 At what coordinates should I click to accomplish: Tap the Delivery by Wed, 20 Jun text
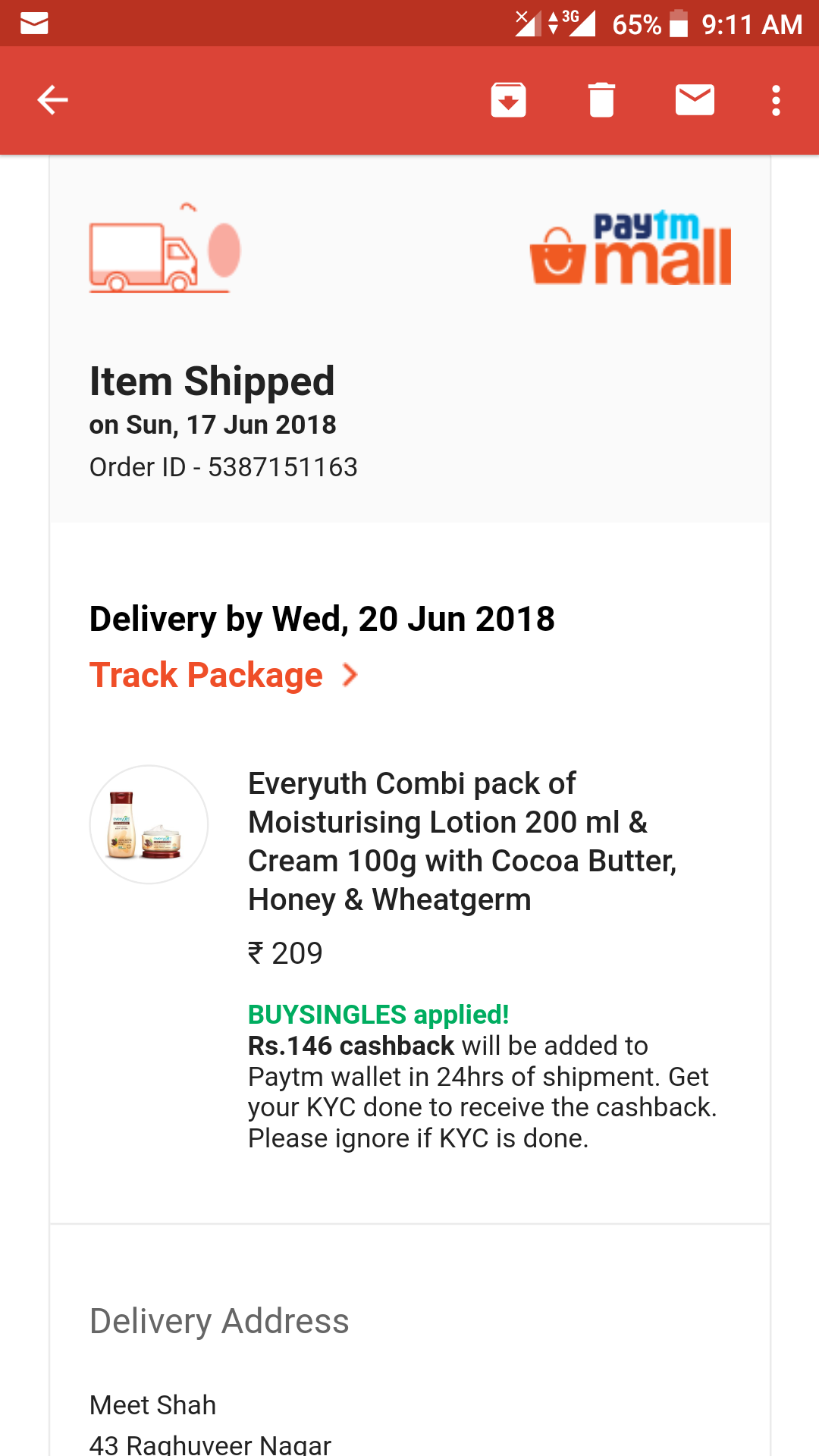tap(322, 619)
